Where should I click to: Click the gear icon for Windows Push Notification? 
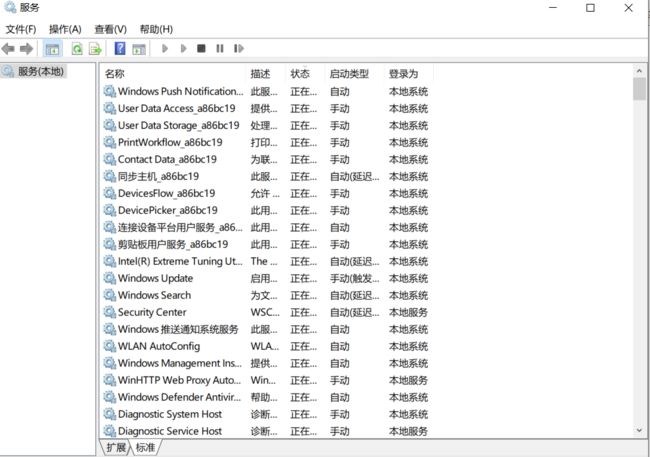click(x=109, y=91)
